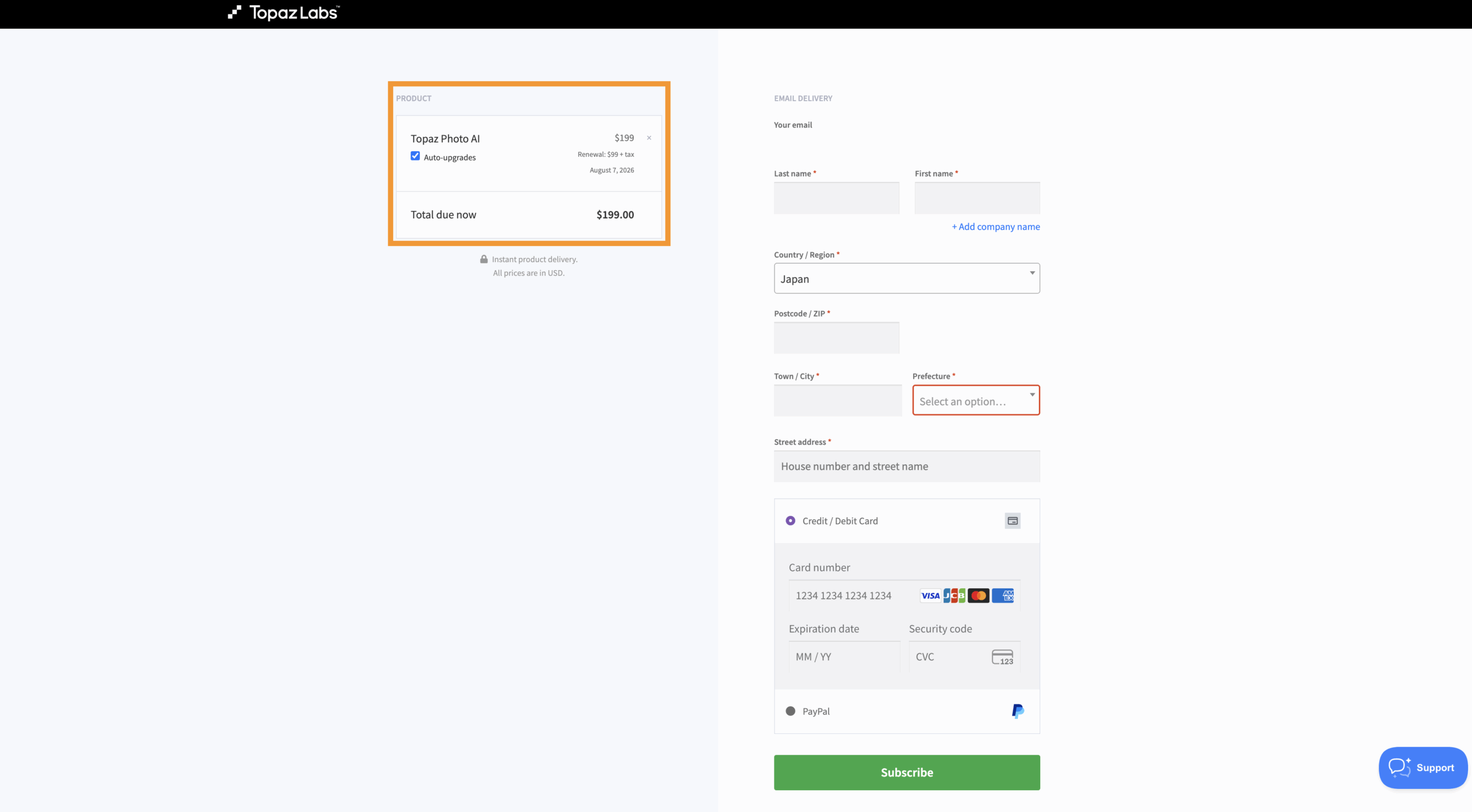Uncheck the Auto-upgrades checkbox

coord(415,156)
